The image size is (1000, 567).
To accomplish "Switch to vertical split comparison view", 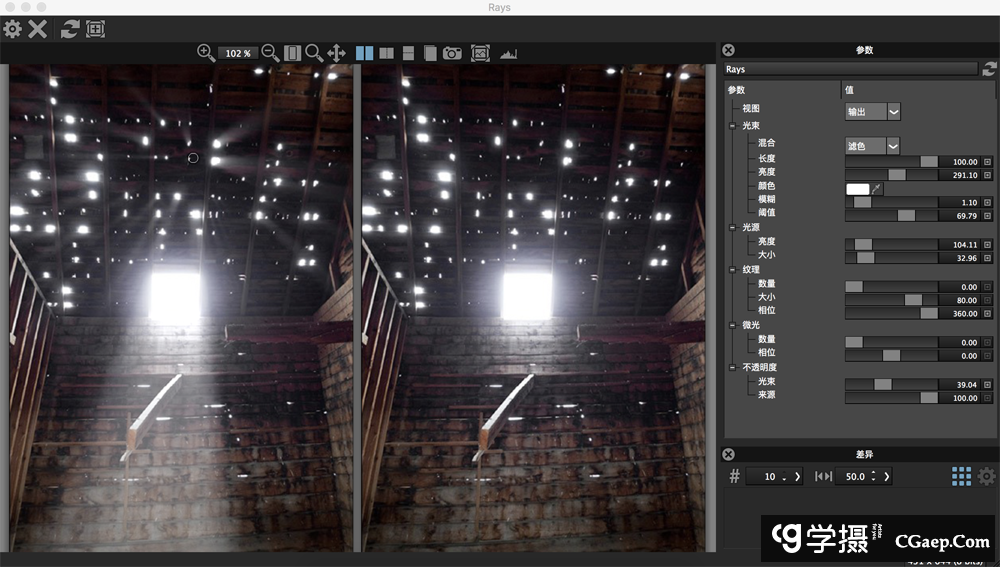I will point(386,53).
